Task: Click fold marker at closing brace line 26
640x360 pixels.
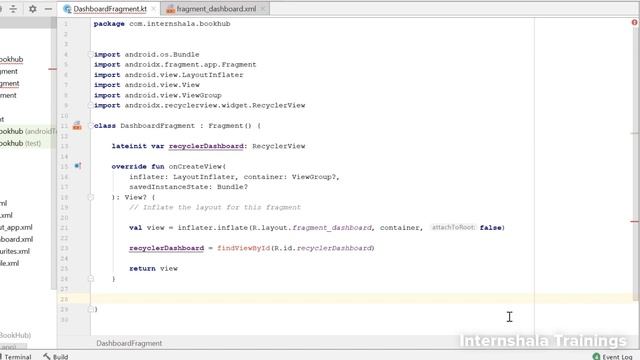Action: click(x=91, y=279)
